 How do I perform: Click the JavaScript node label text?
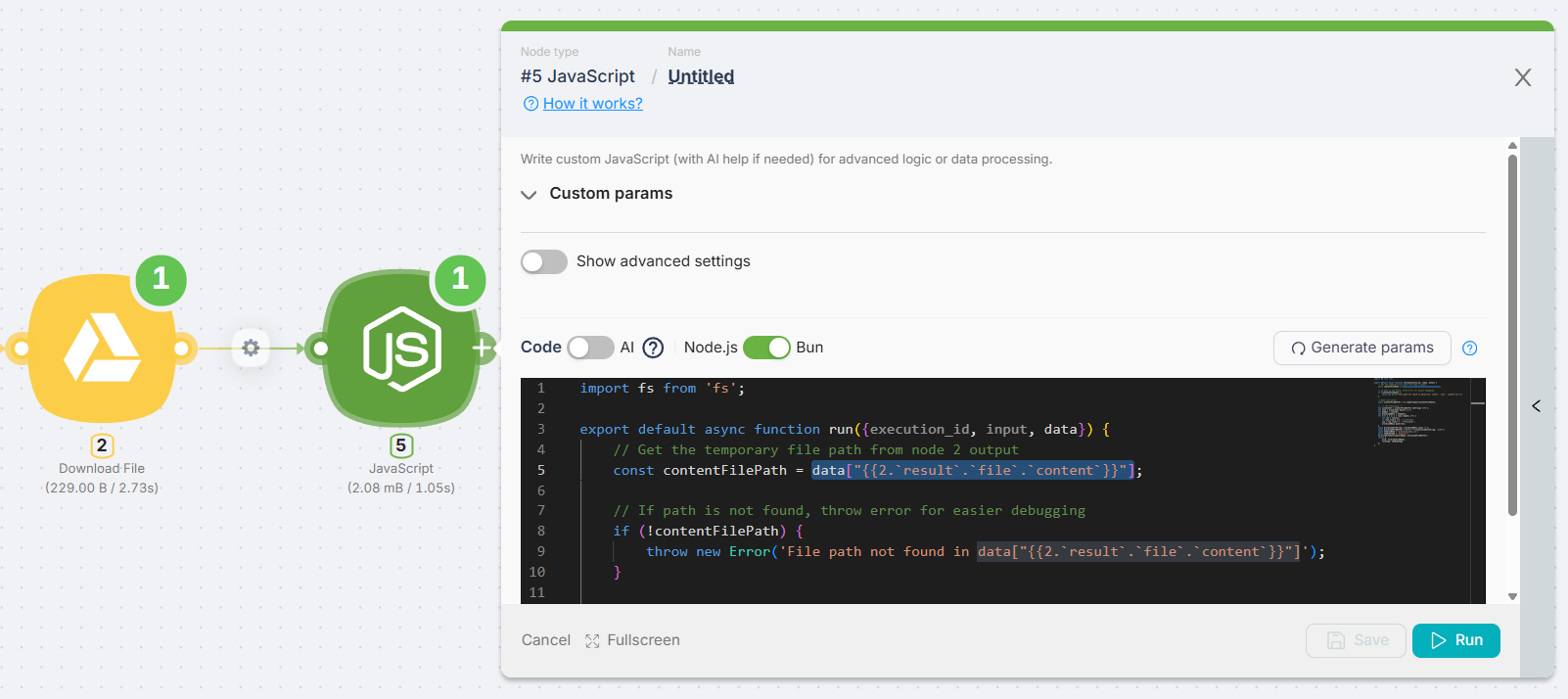(401, 469)
